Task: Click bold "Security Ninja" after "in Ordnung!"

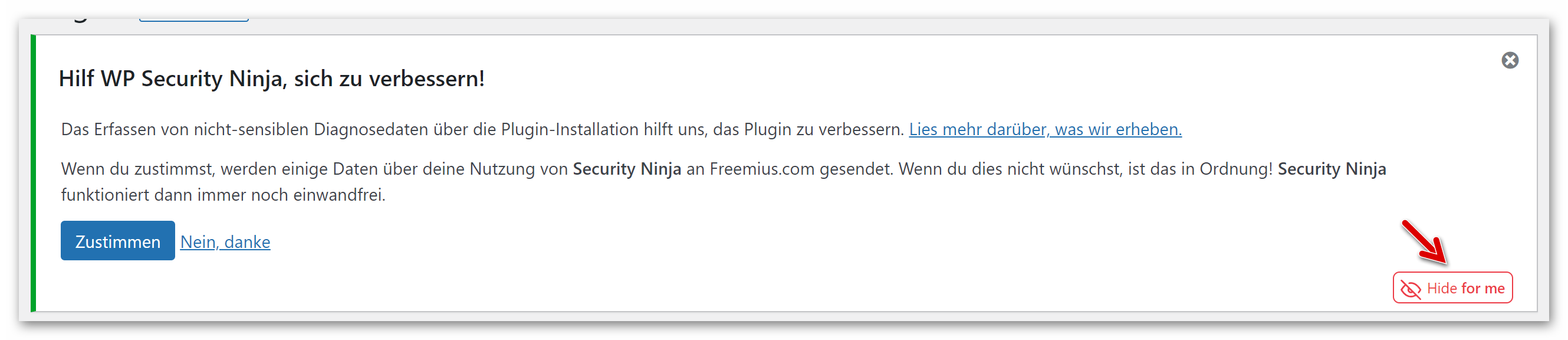Action: coord(1332,169)
